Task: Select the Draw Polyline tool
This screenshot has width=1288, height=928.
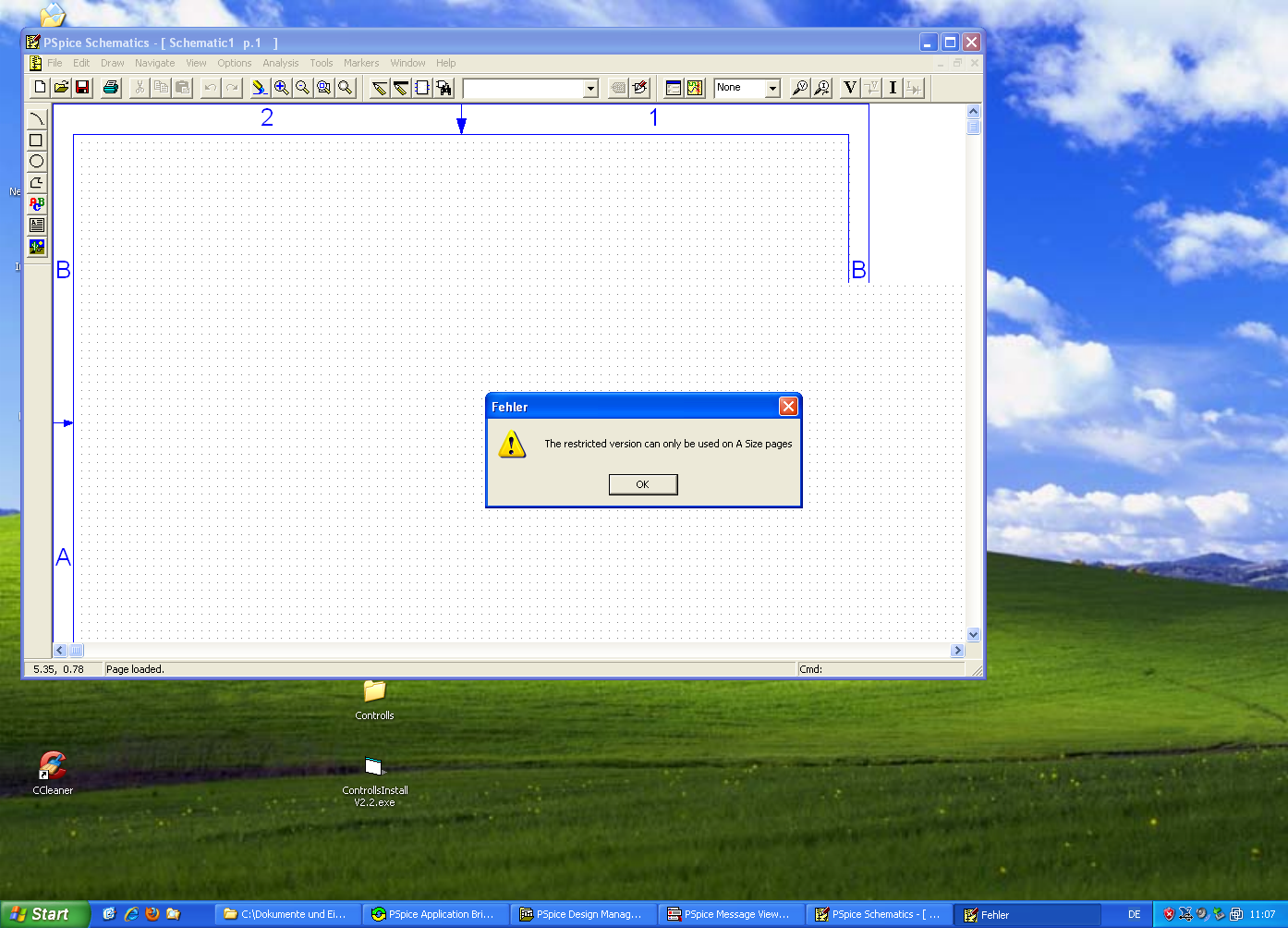Action: pos(36,182)
